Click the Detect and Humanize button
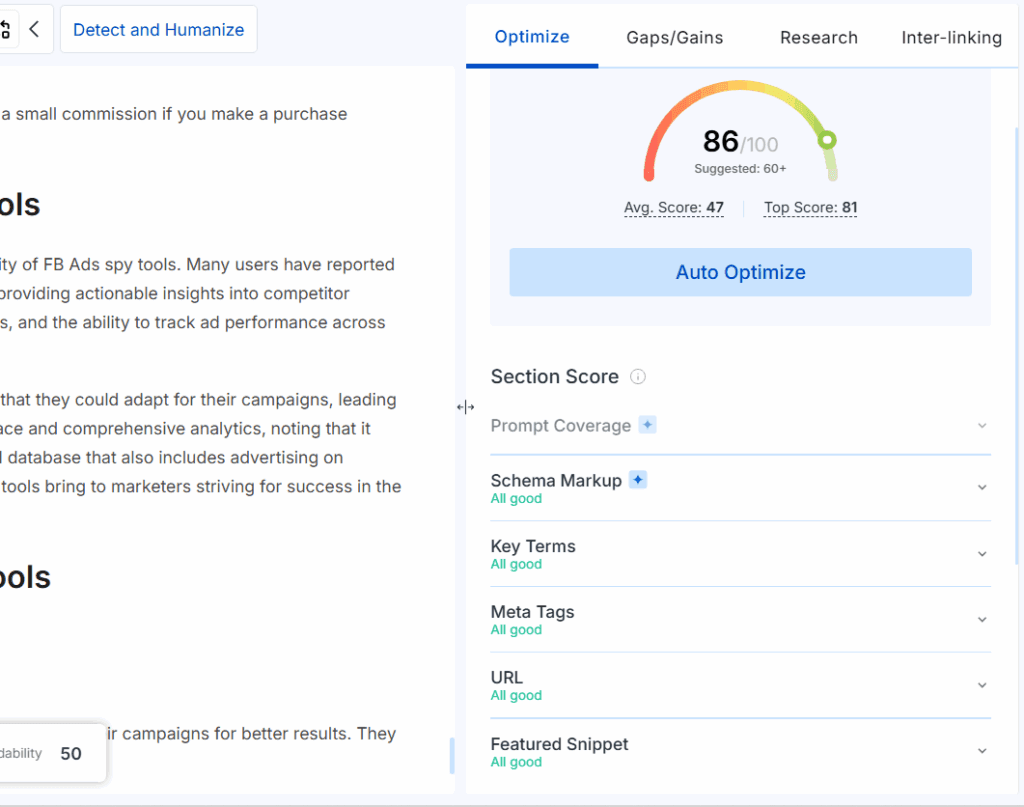The width and height of the screenshot is (1024, 807). [158, 29]
